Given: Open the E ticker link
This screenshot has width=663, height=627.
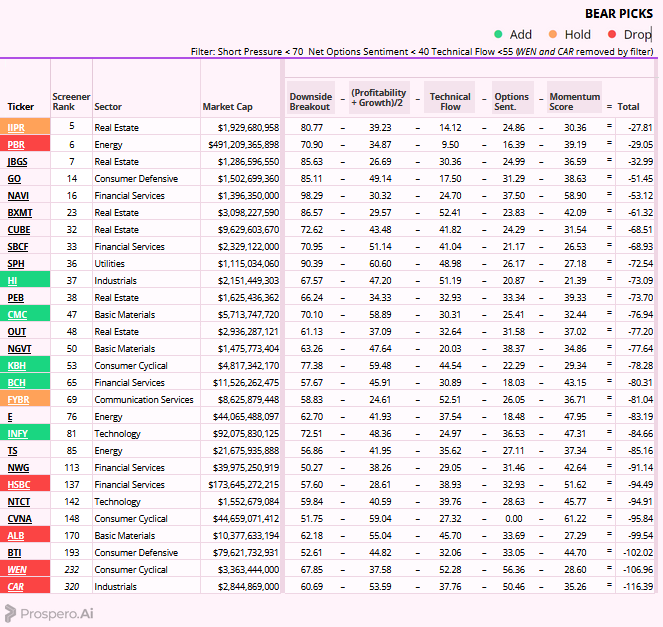Looking at the screenshot, I should pos(10,417).
